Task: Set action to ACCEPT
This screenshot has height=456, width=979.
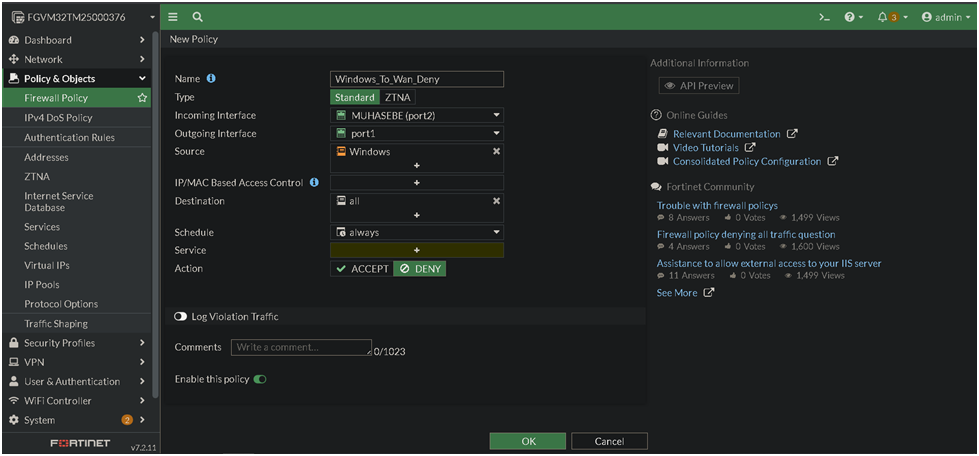Action: 362,269
